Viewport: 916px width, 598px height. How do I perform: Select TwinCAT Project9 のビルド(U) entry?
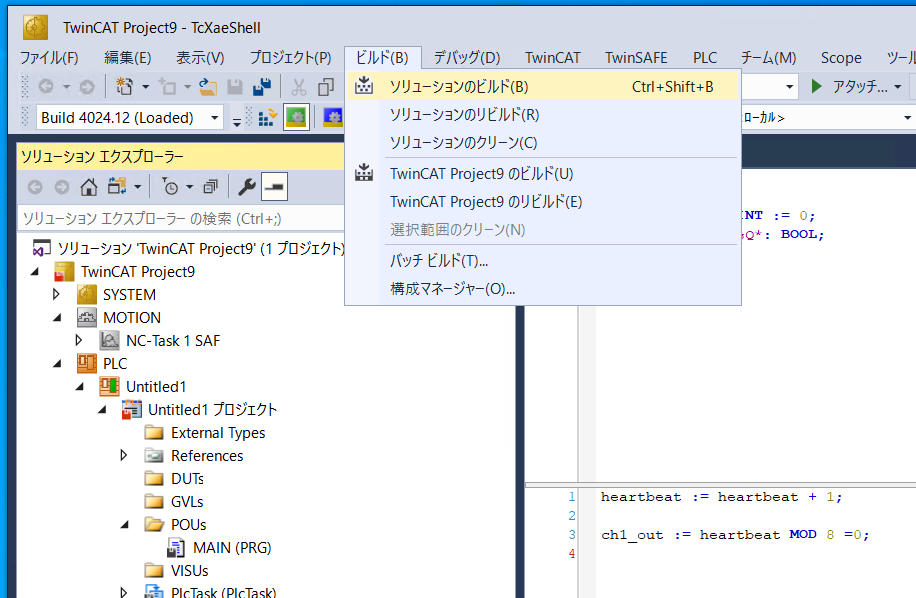[543, 173]
